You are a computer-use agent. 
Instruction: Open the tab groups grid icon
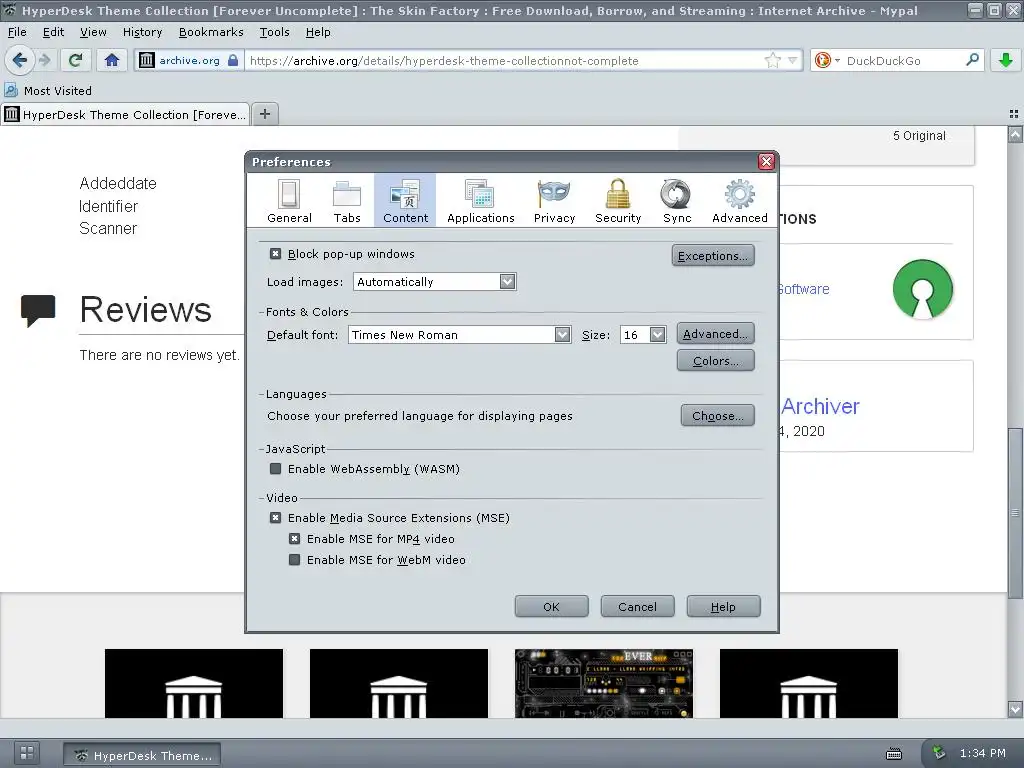(x=1014, y=114)
